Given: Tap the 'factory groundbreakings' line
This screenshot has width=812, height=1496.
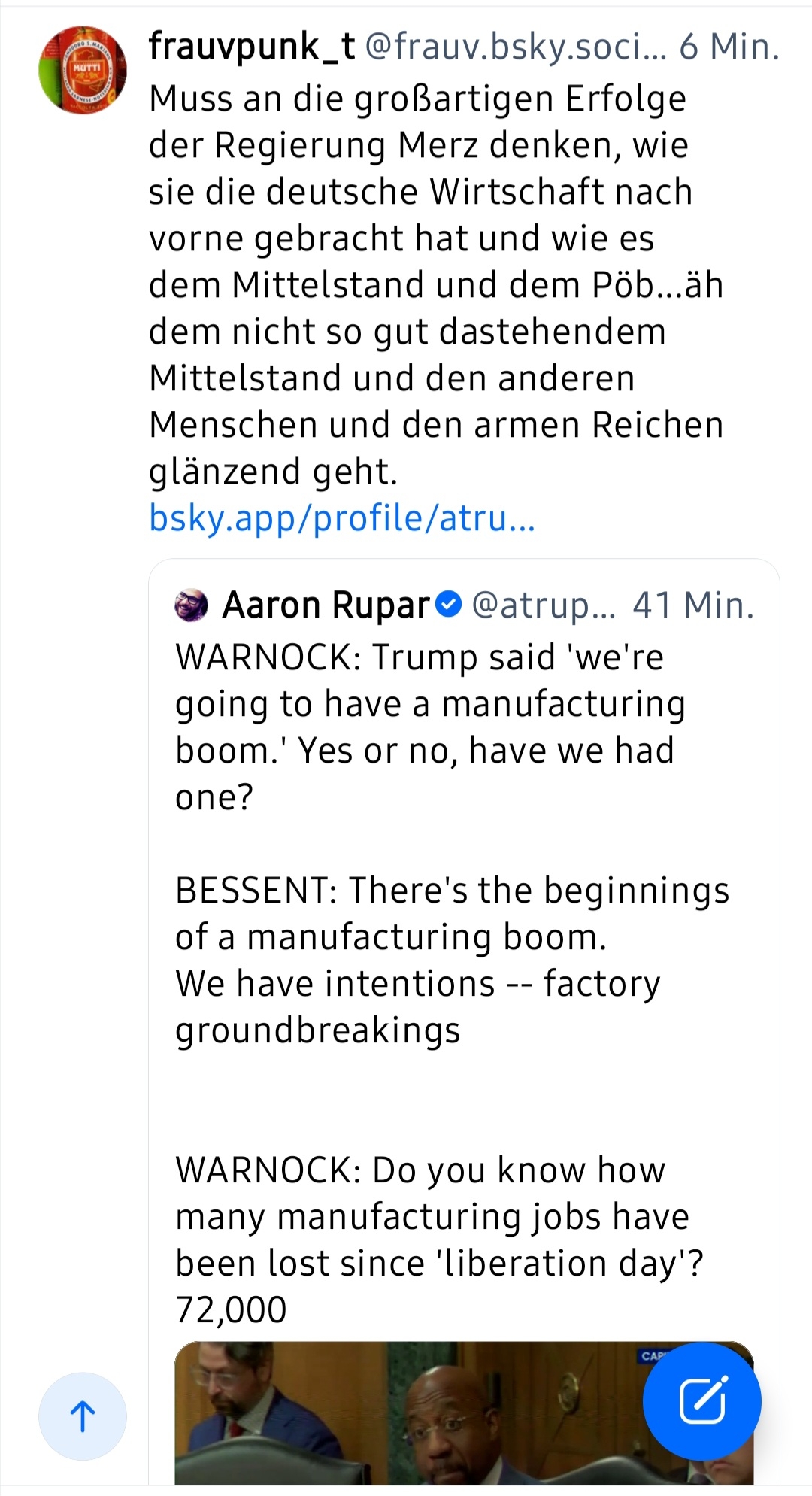Looking at the screenshot, I should tap(417, 1006).
